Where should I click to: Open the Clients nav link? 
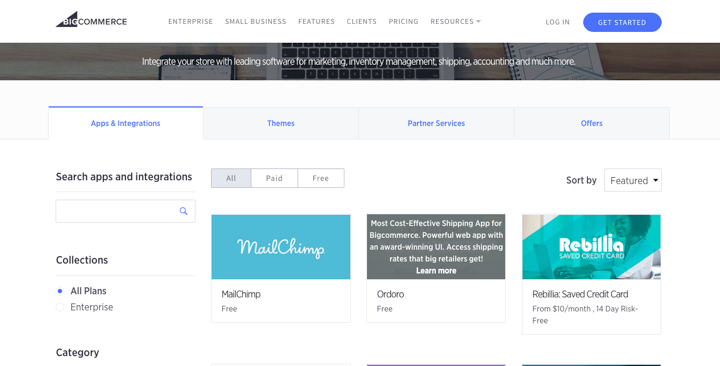click(x=361, y=22)
